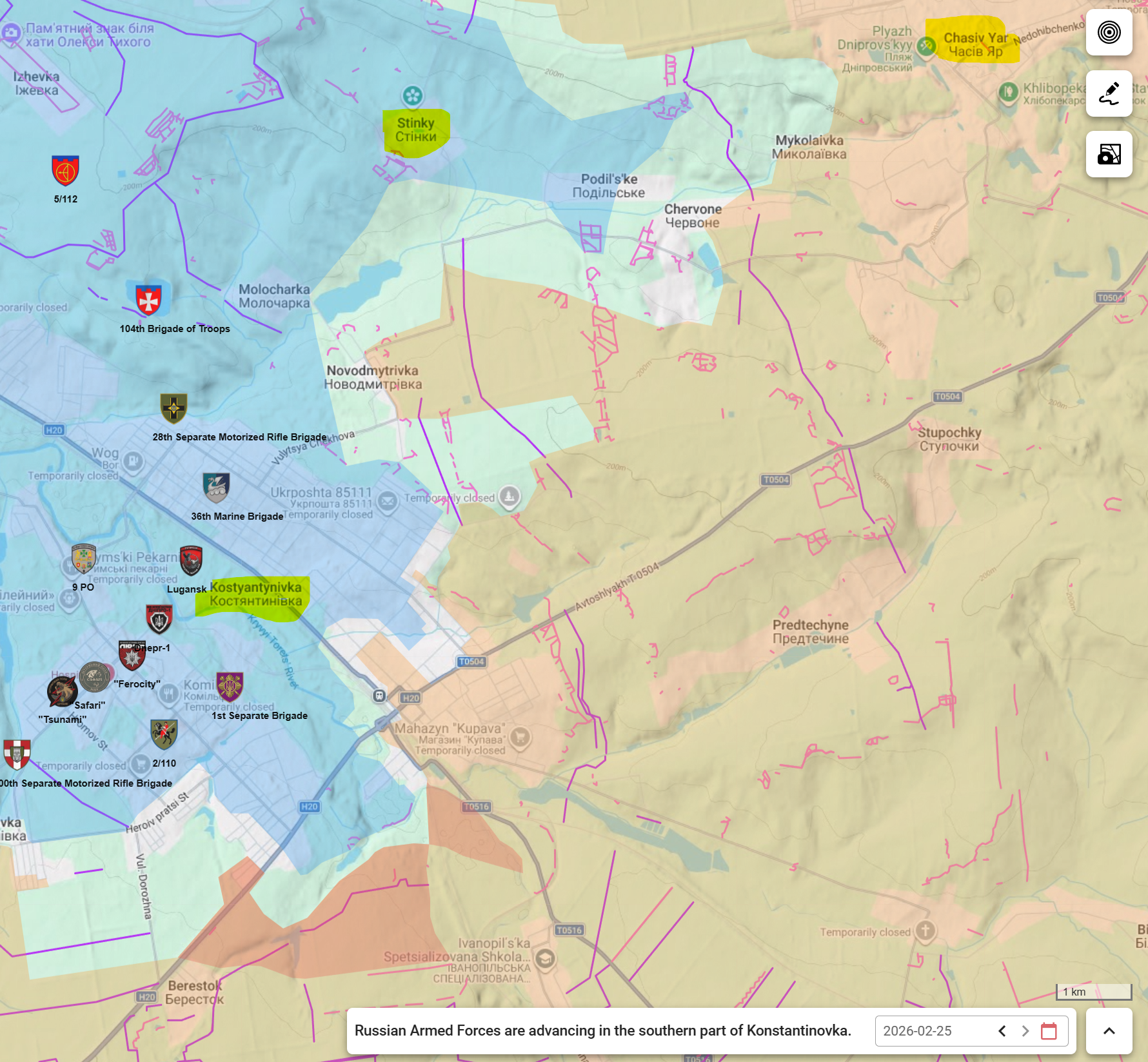This screenshot has width=1148, height=1062.
Task: Go to the previous date
Action: [x=1002, y=1031]
